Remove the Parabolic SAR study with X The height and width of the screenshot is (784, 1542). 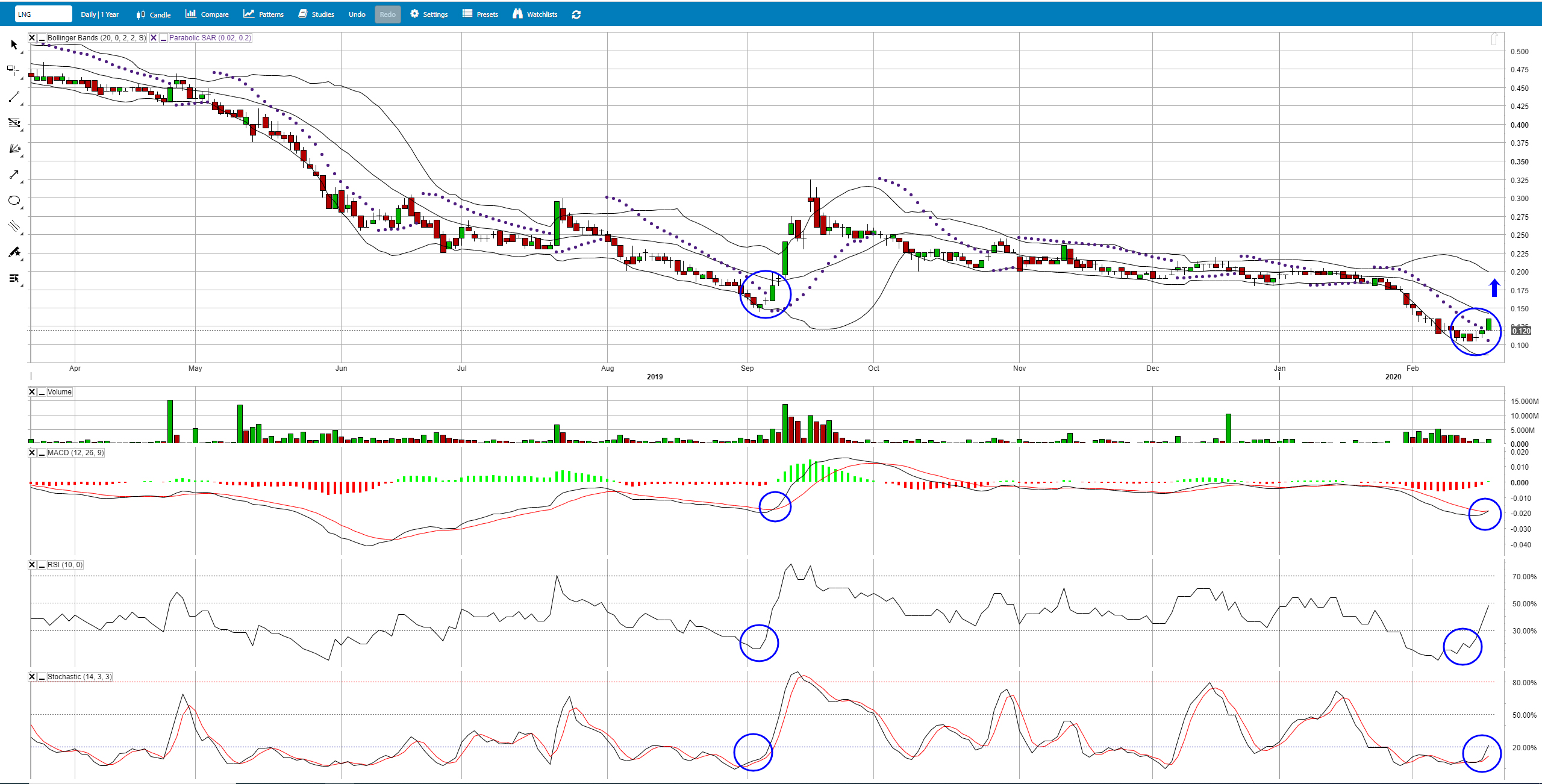(x=154, y=38)
